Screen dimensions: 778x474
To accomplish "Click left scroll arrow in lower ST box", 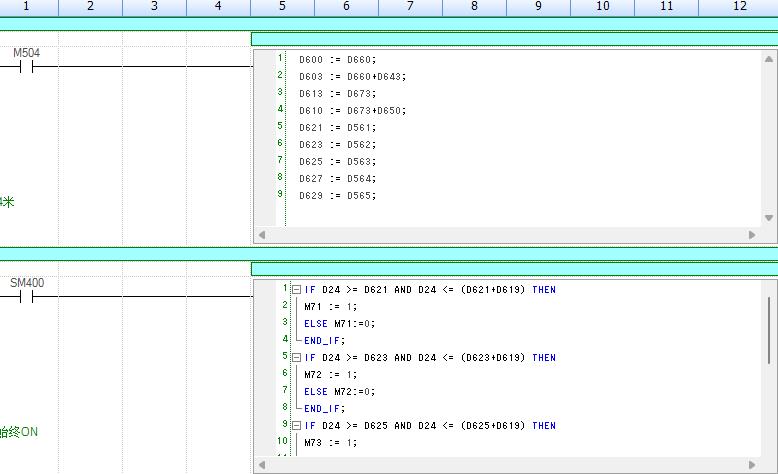I will click(262, 465).
